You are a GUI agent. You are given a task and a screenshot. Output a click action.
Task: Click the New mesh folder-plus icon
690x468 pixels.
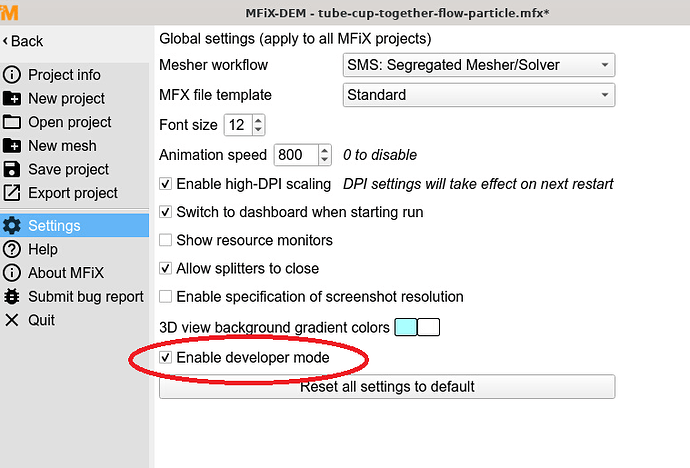point(12,146)
